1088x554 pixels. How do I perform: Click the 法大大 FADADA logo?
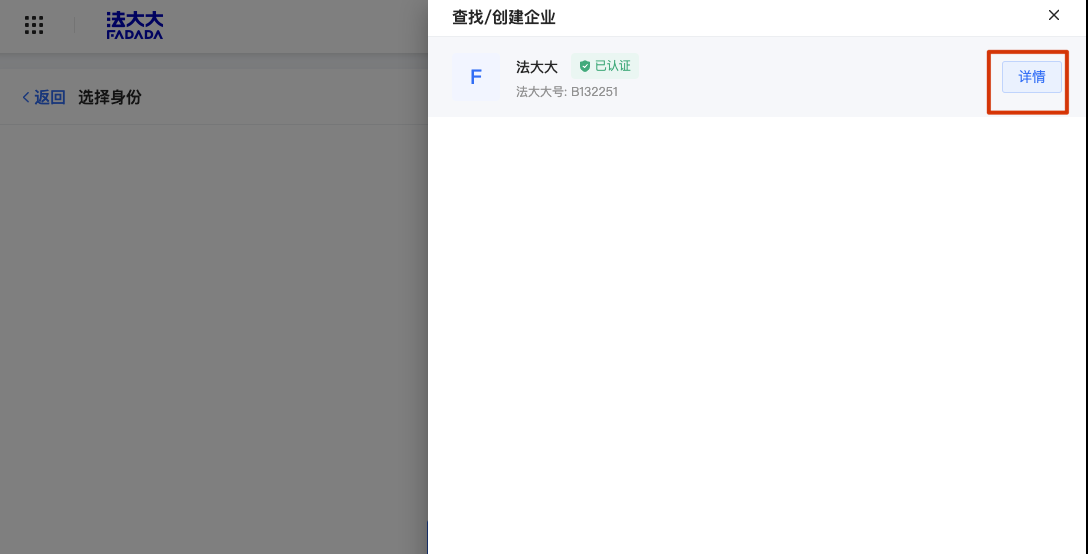point(135,25)
